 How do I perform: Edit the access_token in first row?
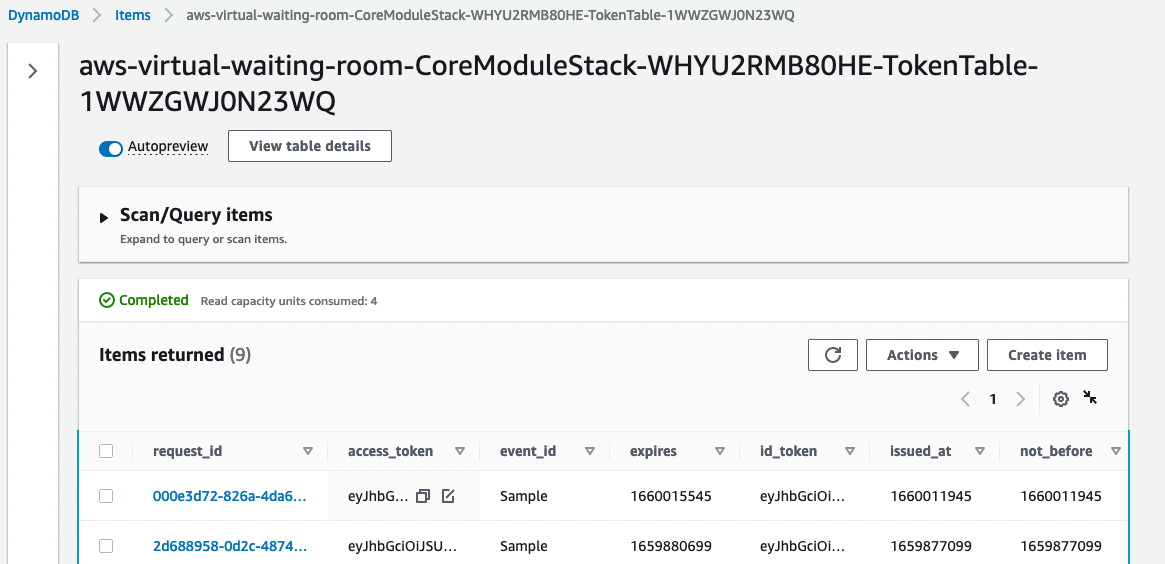pos(448,496)
